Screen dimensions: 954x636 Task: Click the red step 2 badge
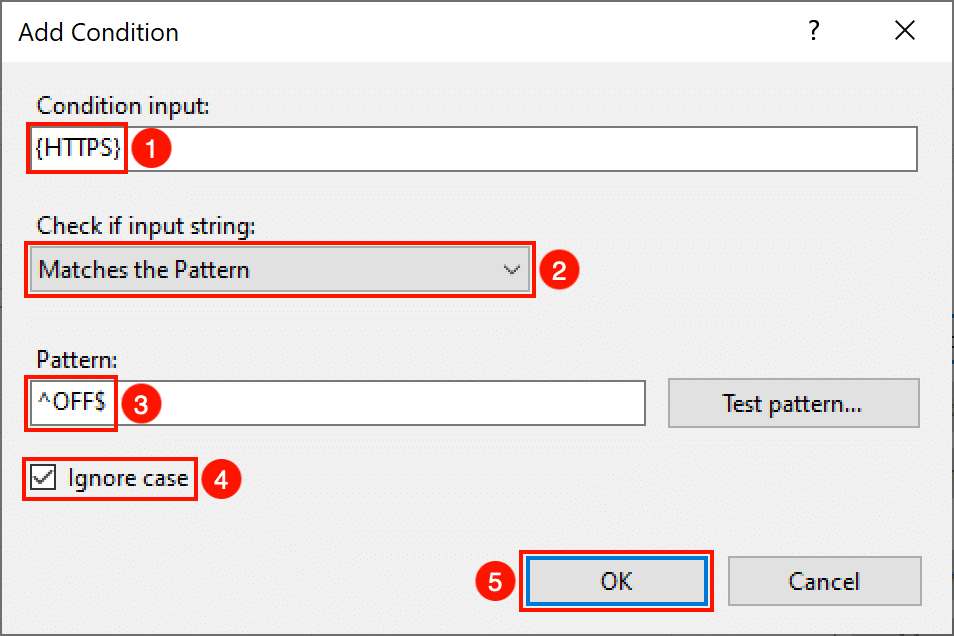[559, 270]
